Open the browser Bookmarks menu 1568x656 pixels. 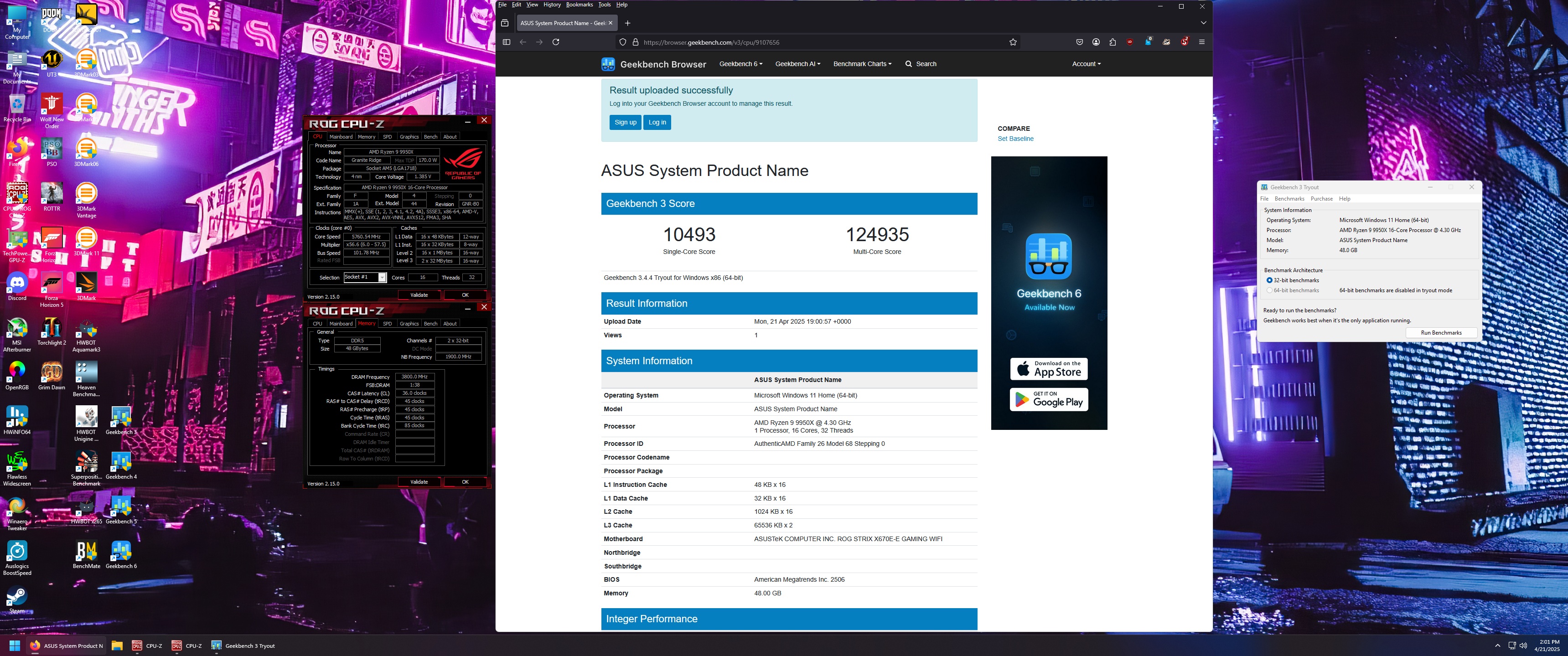[579, 5]
